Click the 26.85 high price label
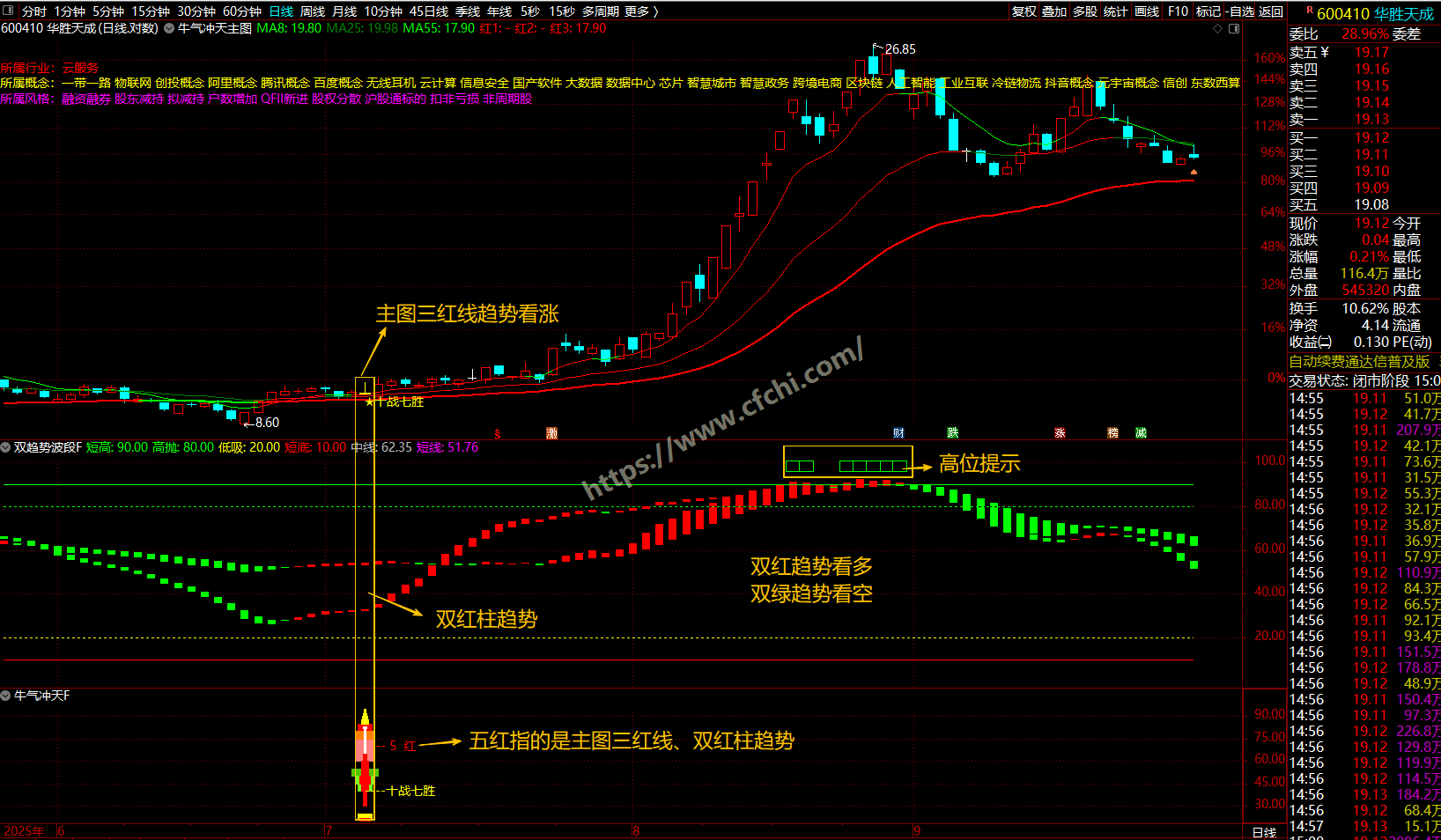1441x840 pixels. (x=900, y=49)
